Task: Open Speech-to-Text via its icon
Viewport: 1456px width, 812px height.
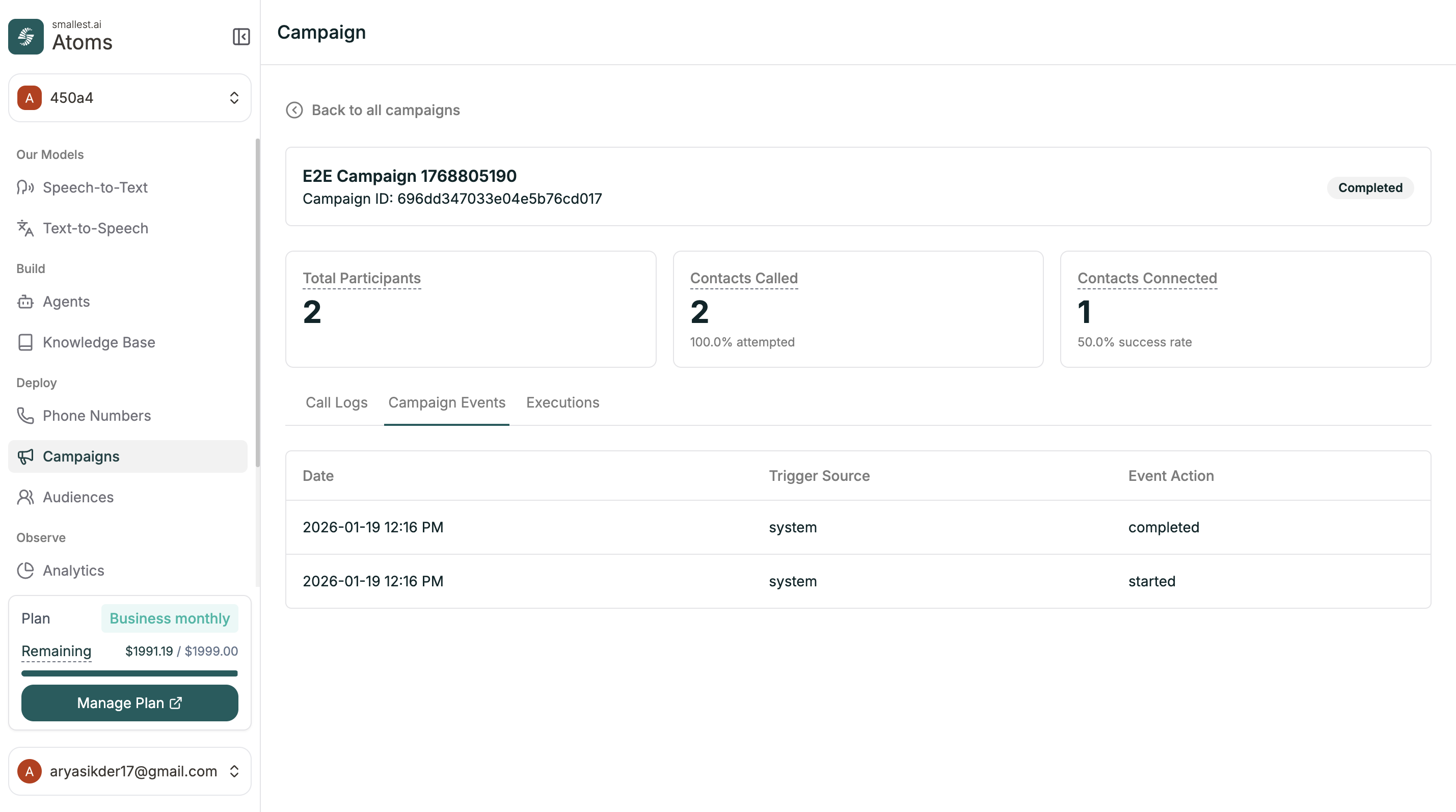Action: click(25, 187)
